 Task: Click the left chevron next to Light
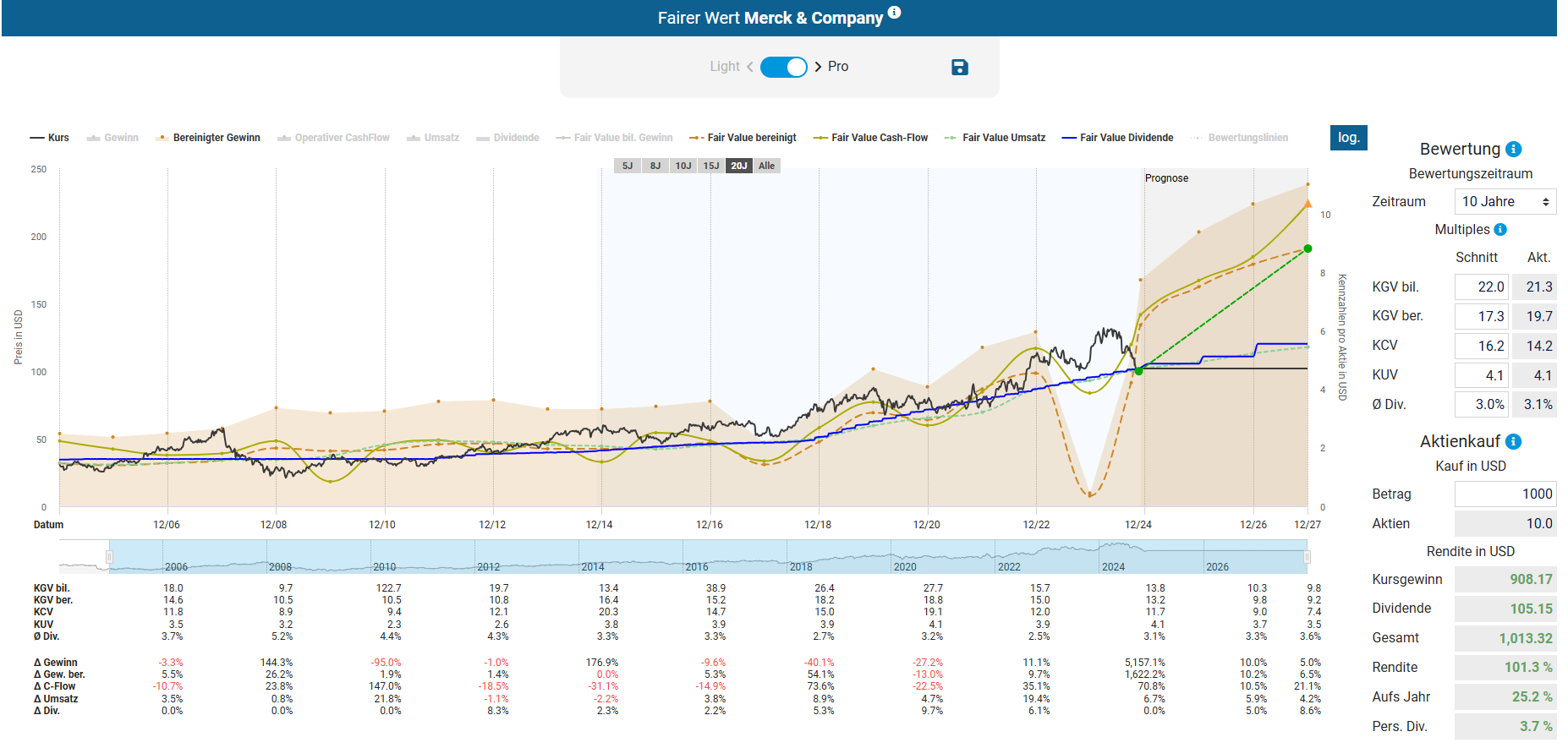(x=749, y=67)
